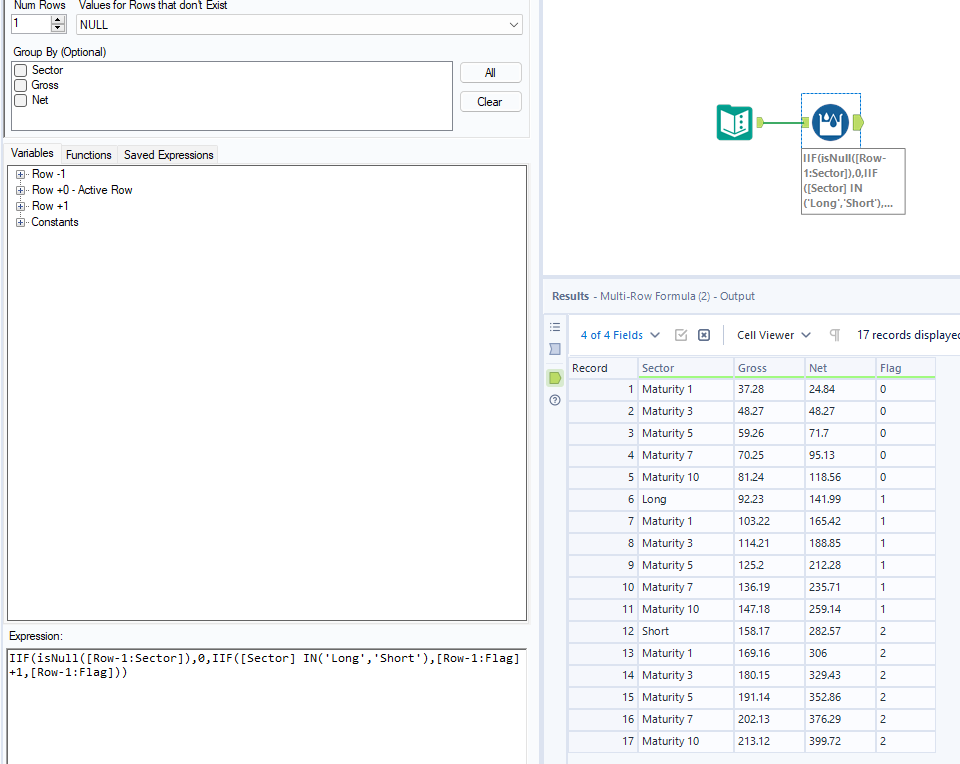960x764 pixels.
Task: Open the Results help question mark icon
Action: click(555, 400)
